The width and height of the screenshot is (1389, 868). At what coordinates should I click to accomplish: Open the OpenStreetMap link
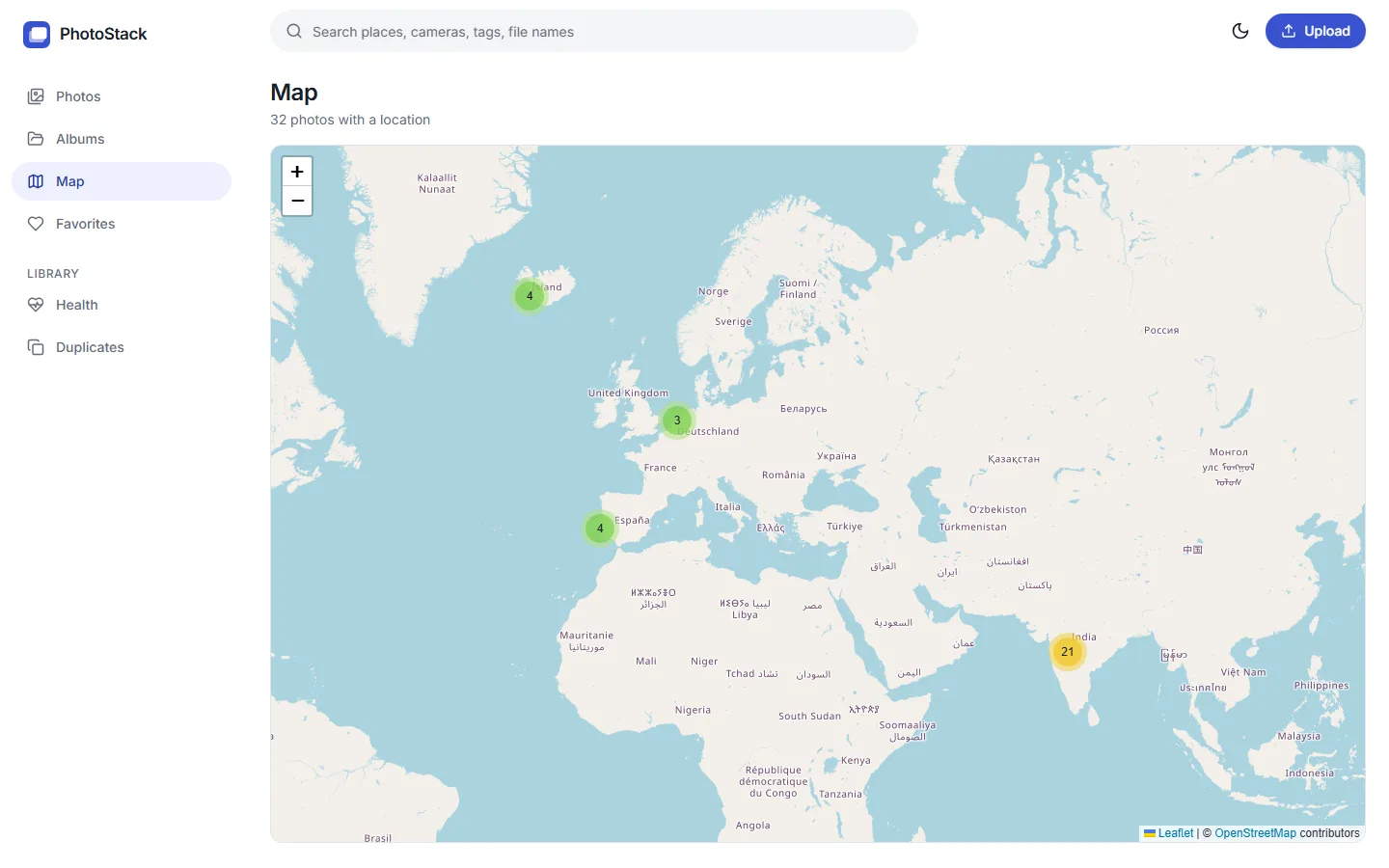click(1255, 833)
